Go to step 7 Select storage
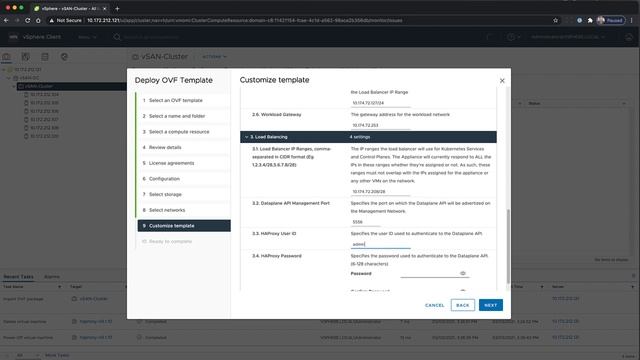 [184, 194]
